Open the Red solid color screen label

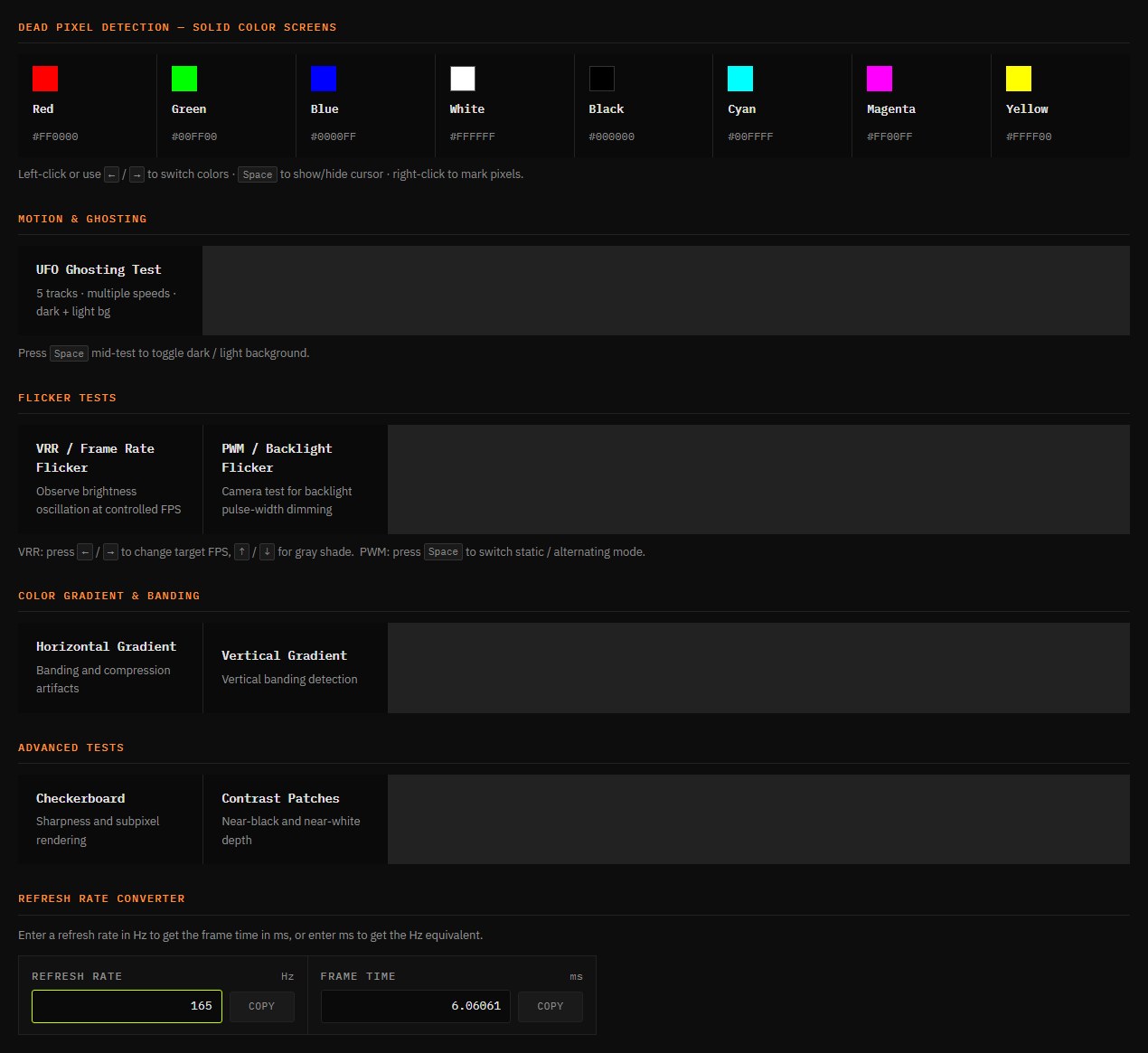pyautogui.click(x=43, y=109)
